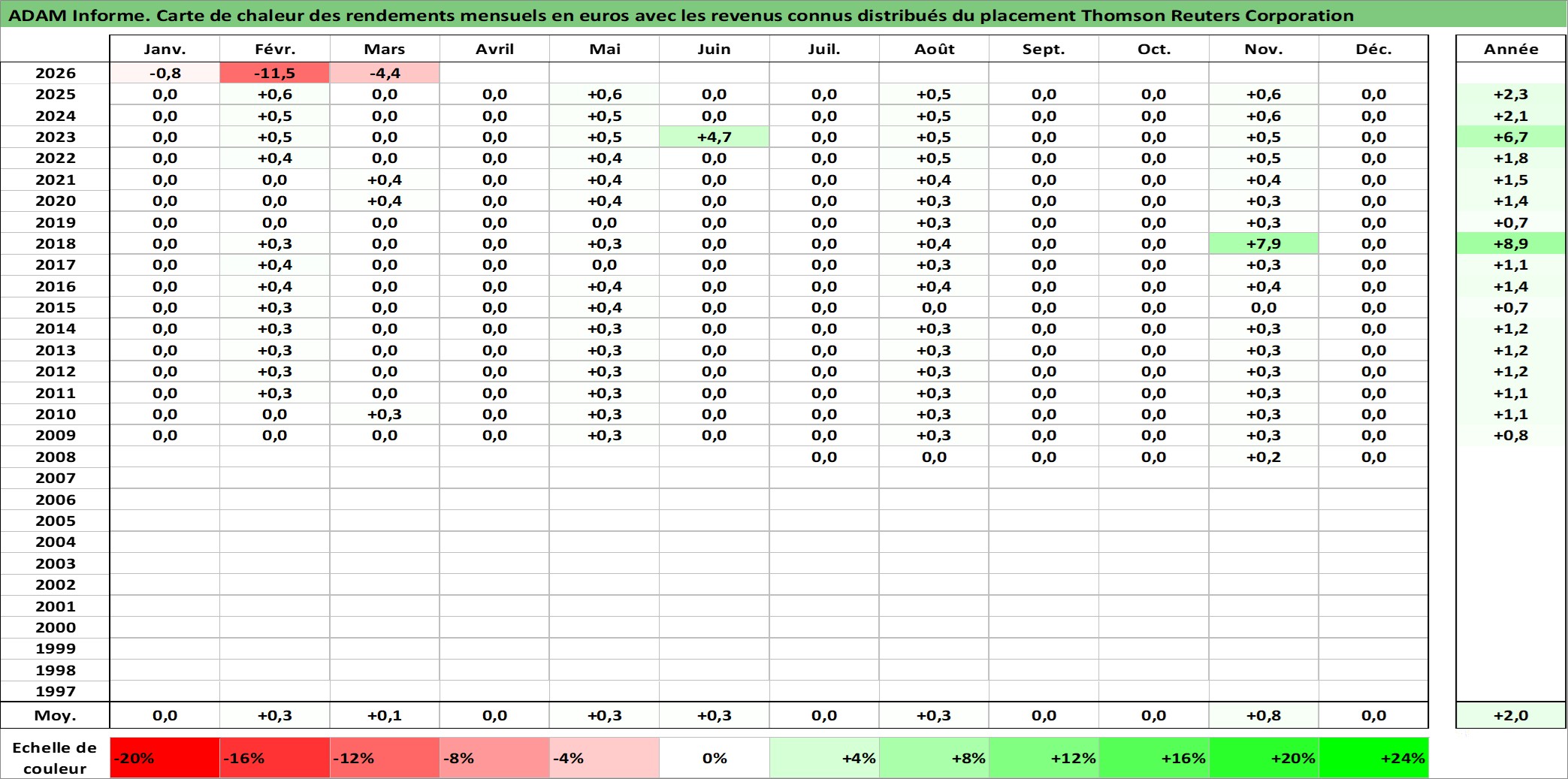Select the Avril column header
The height and width of the screenshot is (779, 1568).
coord(494,49)
